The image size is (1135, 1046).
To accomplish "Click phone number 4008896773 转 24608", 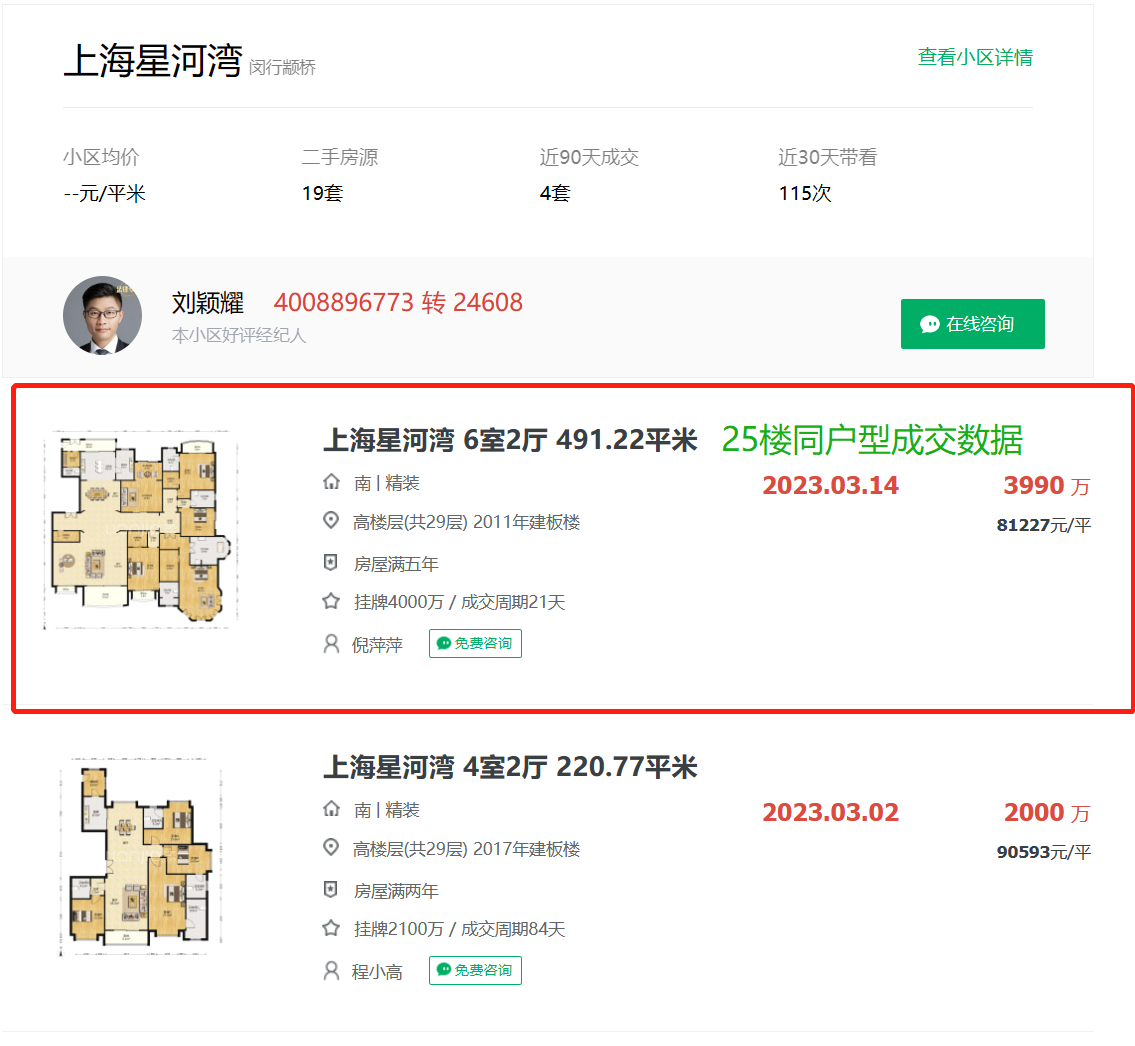I will pos(398,303).
